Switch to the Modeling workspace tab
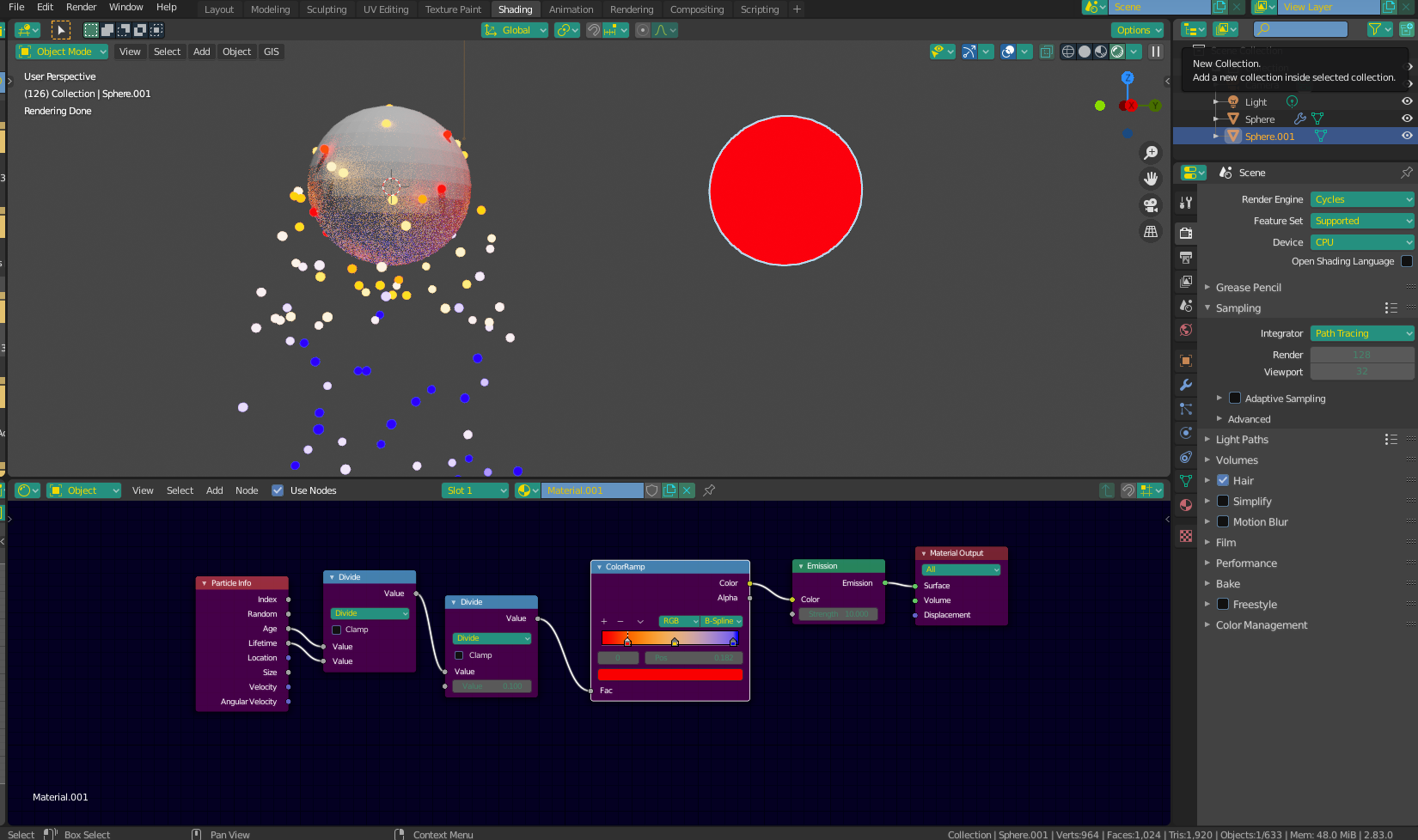Image resolution: width=1418 pixels, height=840 pixels. coord(270,9)
